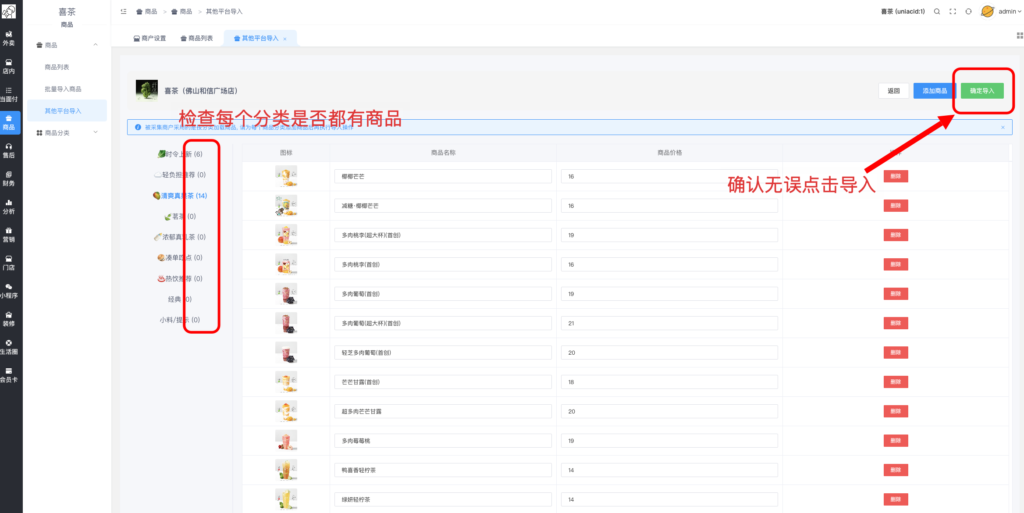Viewport: 1024px width, 513px height.
Task: Select the 浓郁真乳茶 (0) category
Action: (180, 237)
